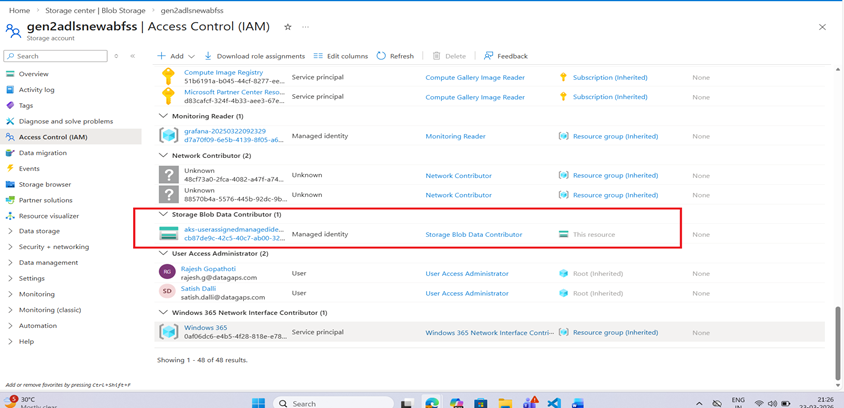Open the Activity log menu item
844x408 pixels.
click(37, 90)
